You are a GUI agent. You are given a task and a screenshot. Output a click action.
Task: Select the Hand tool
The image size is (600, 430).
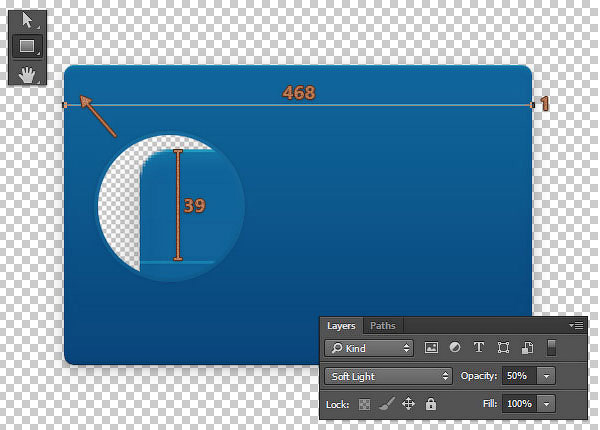(27, 74)
